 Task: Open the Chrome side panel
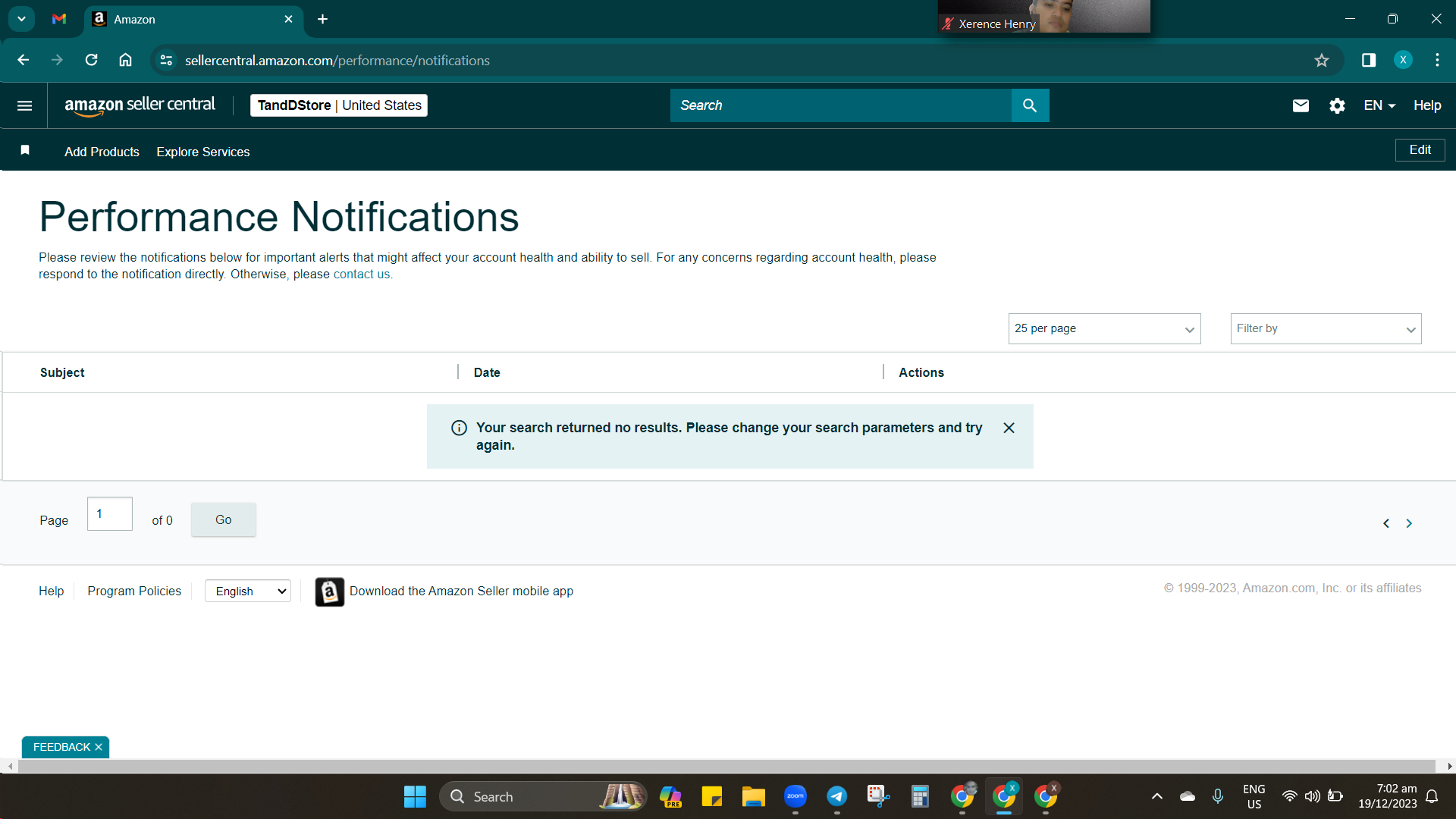point(1369,60)
